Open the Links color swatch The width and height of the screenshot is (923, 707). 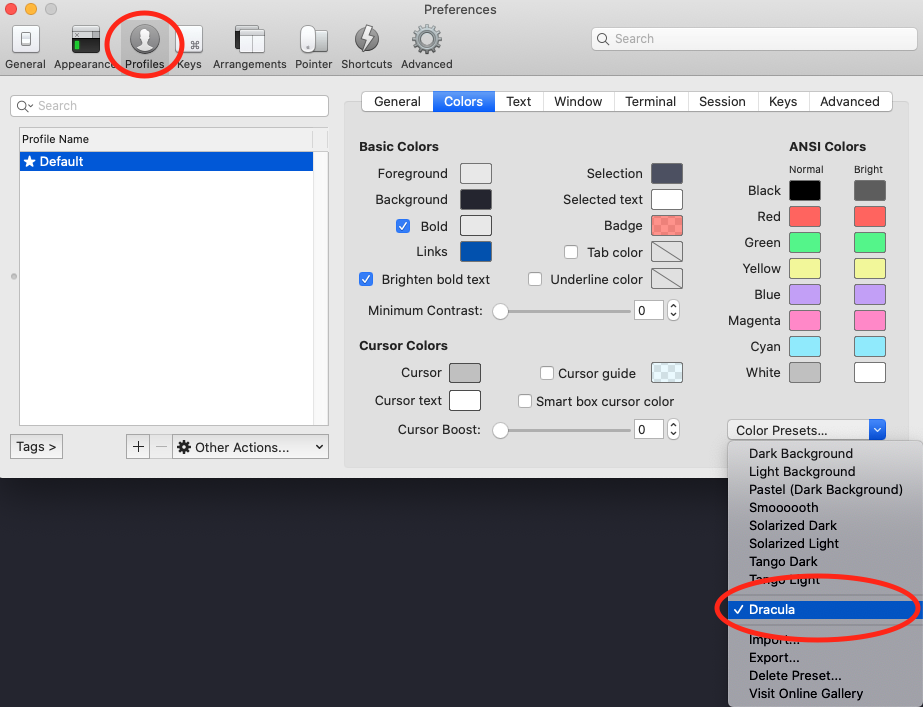coord(476,251)
